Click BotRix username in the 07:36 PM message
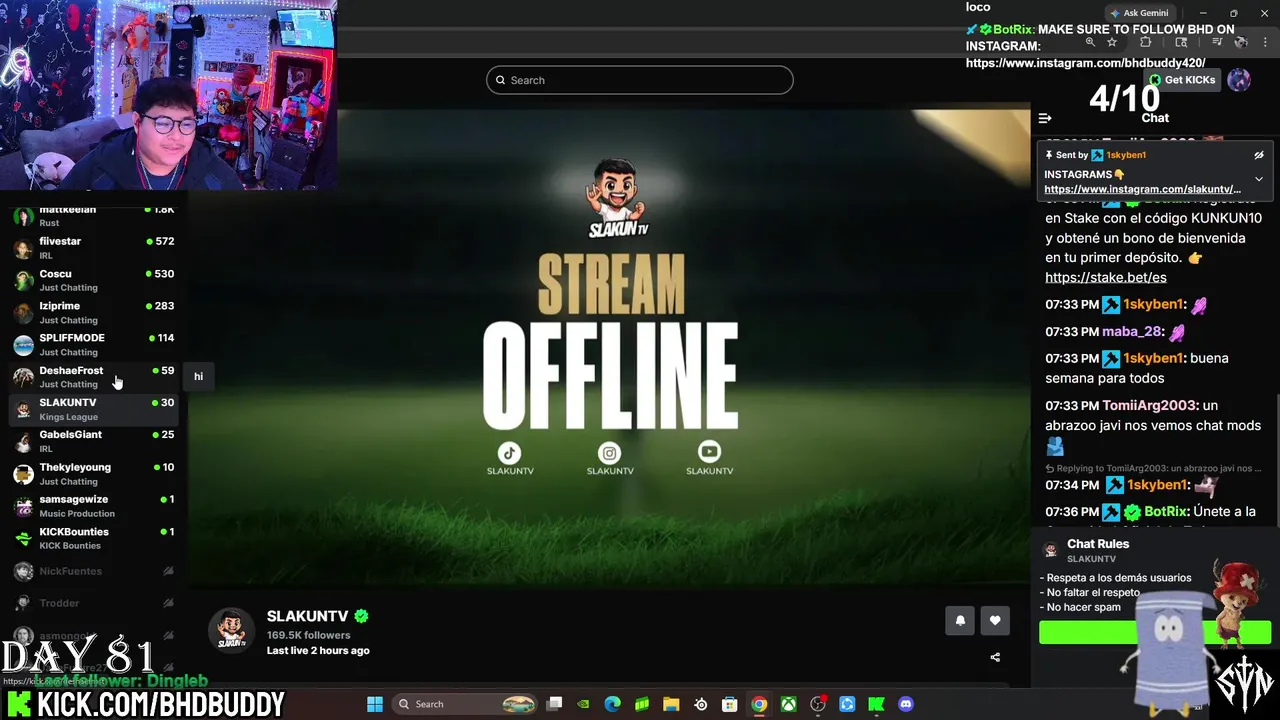 [1166, 511]
